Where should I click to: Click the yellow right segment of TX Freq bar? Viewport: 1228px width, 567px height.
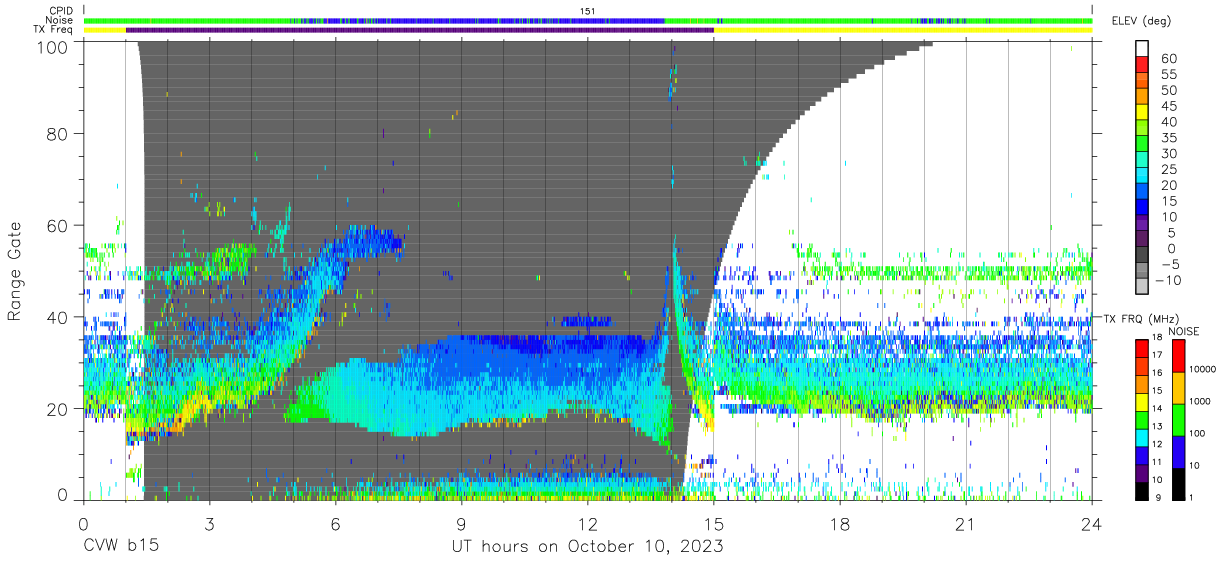pyautogui.click(x=903, y=30)
